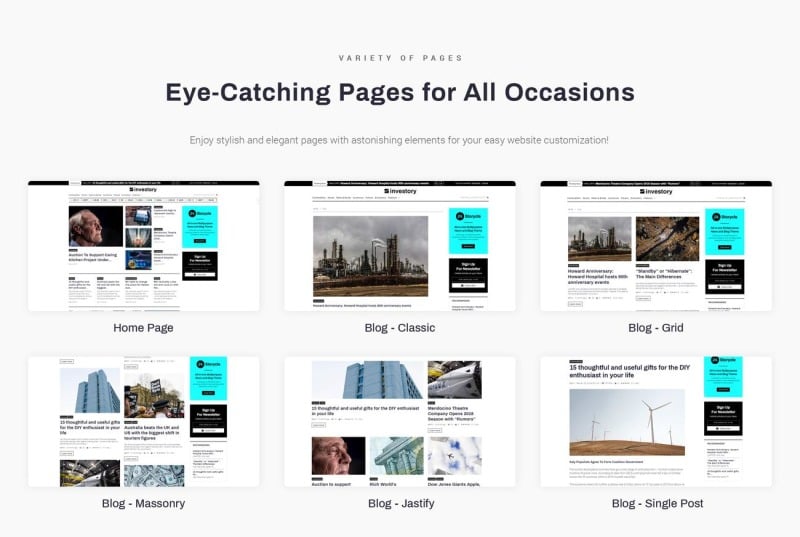
Task: Click the Blog - Massonry caption link
Action: (143, 503)
